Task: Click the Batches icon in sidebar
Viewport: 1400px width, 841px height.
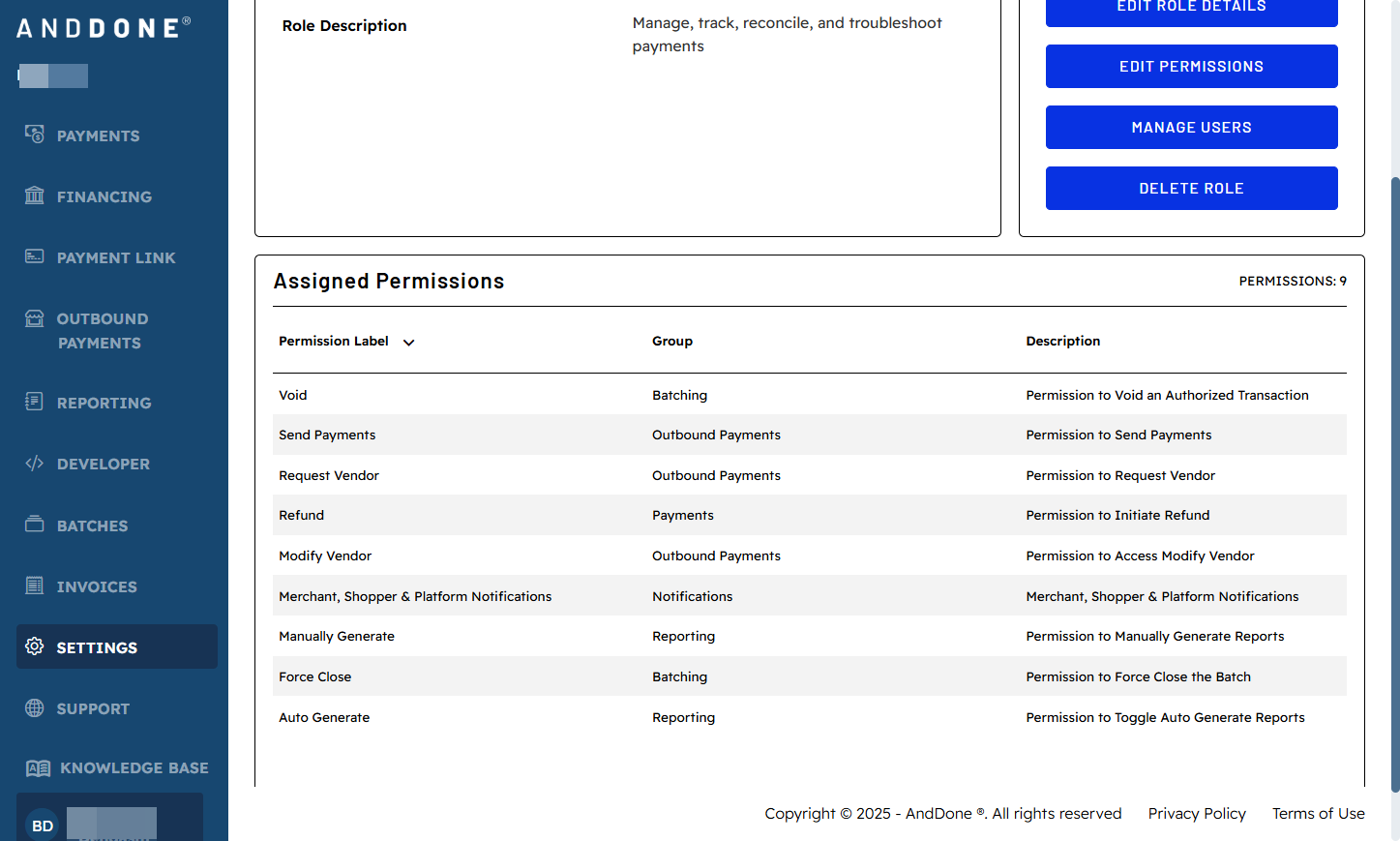Action: pos(35,525)
